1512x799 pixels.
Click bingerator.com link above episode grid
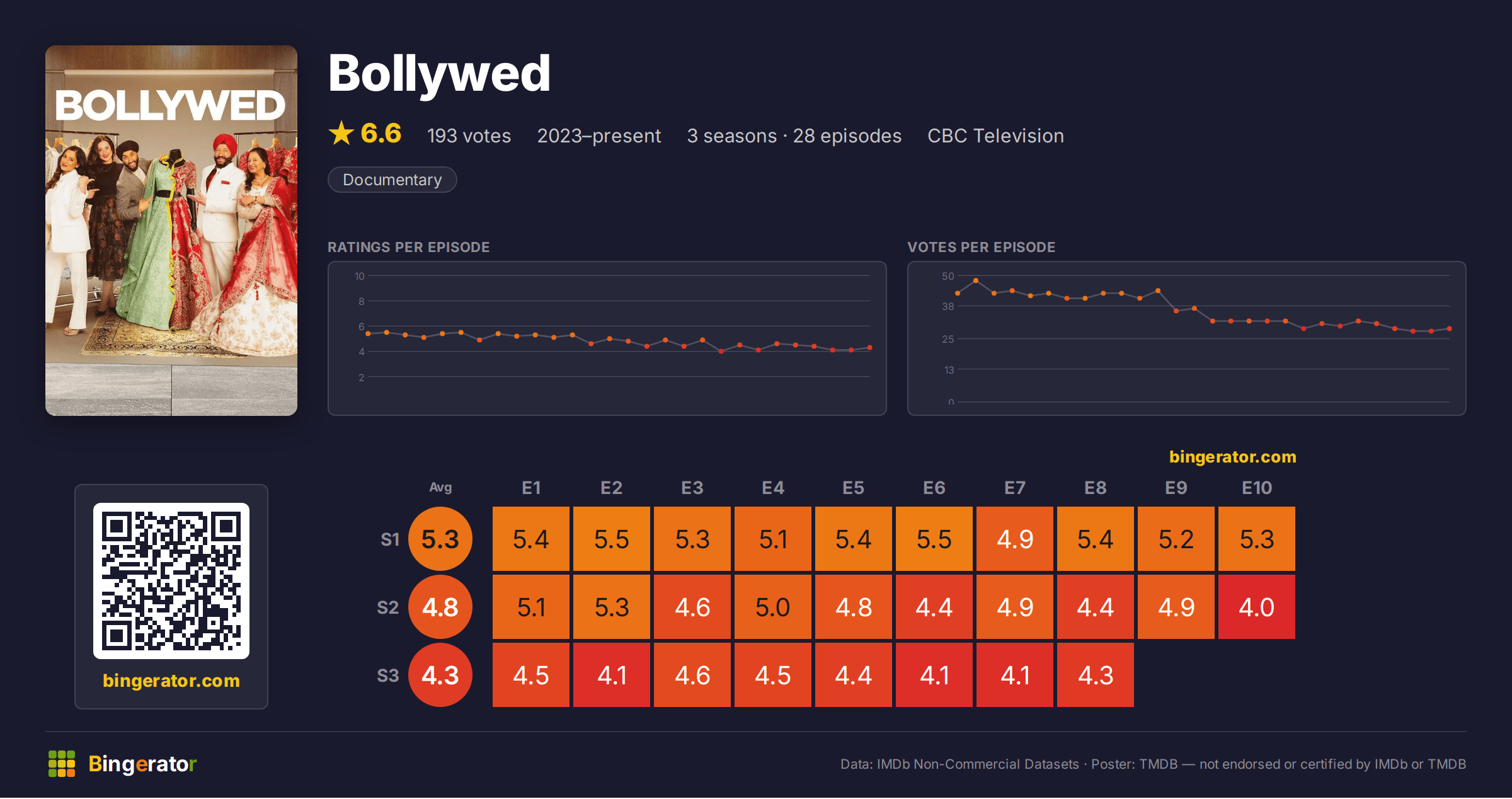pyautogui.click(x=1232, y=457)
